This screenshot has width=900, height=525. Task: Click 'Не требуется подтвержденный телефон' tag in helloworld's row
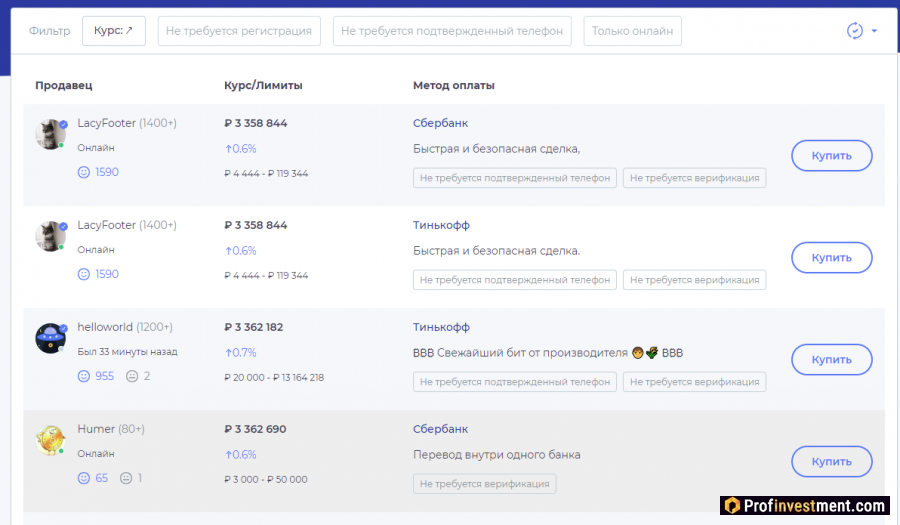(515, 382)
